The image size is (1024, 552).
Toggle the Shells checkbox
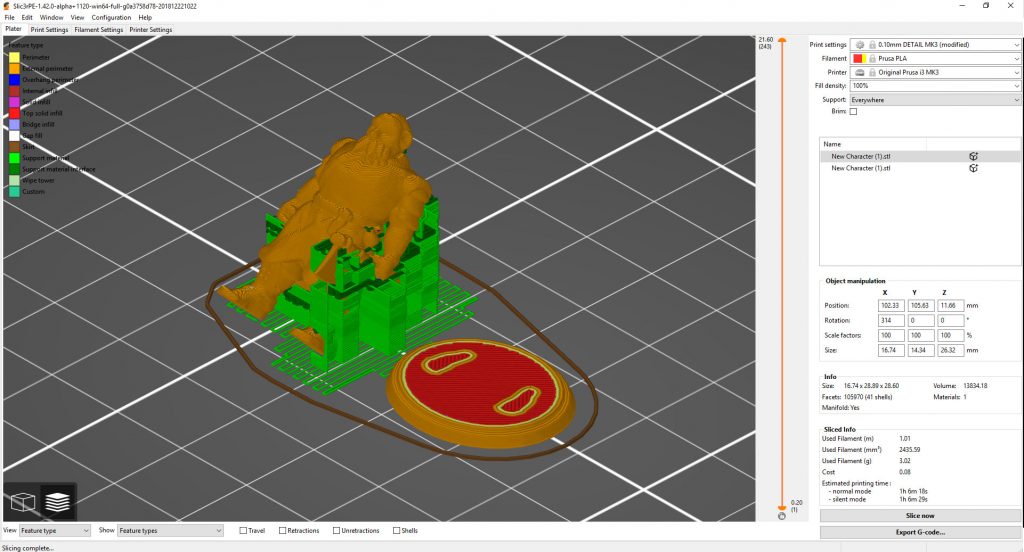click(396, 530)
